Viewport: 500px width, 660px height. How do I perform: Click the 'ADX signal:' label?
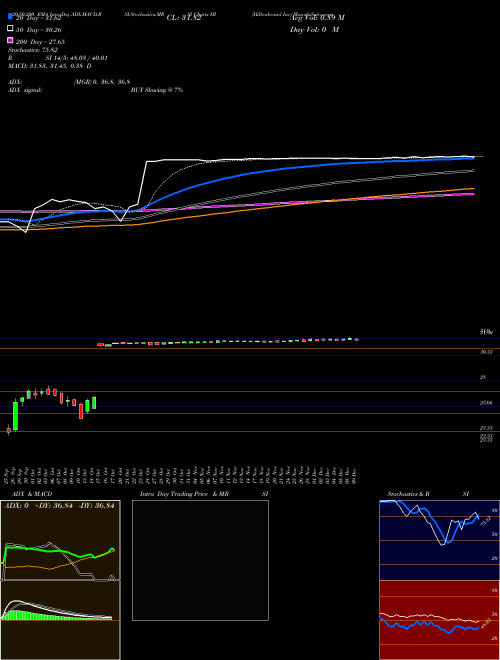[25, 90]
